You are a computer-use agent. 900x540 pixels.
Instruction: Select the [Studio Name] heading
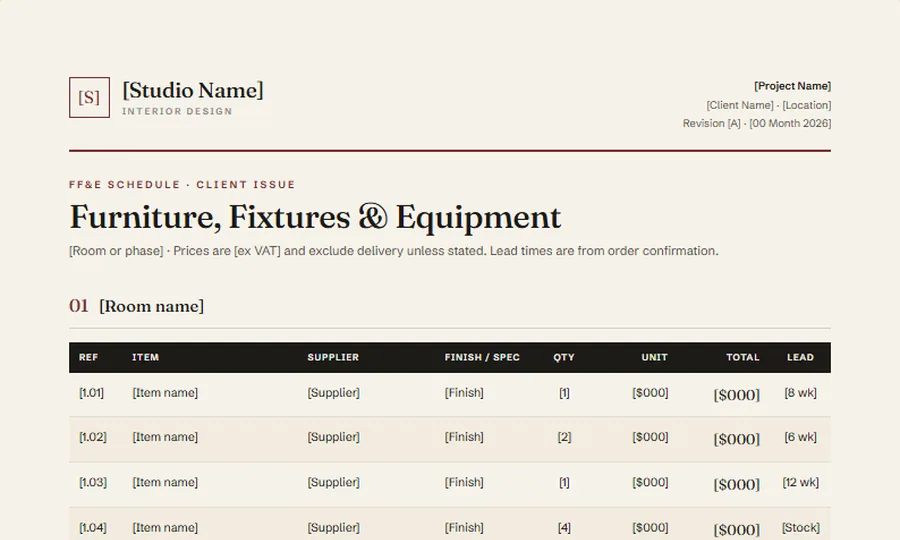coord(193,91)
